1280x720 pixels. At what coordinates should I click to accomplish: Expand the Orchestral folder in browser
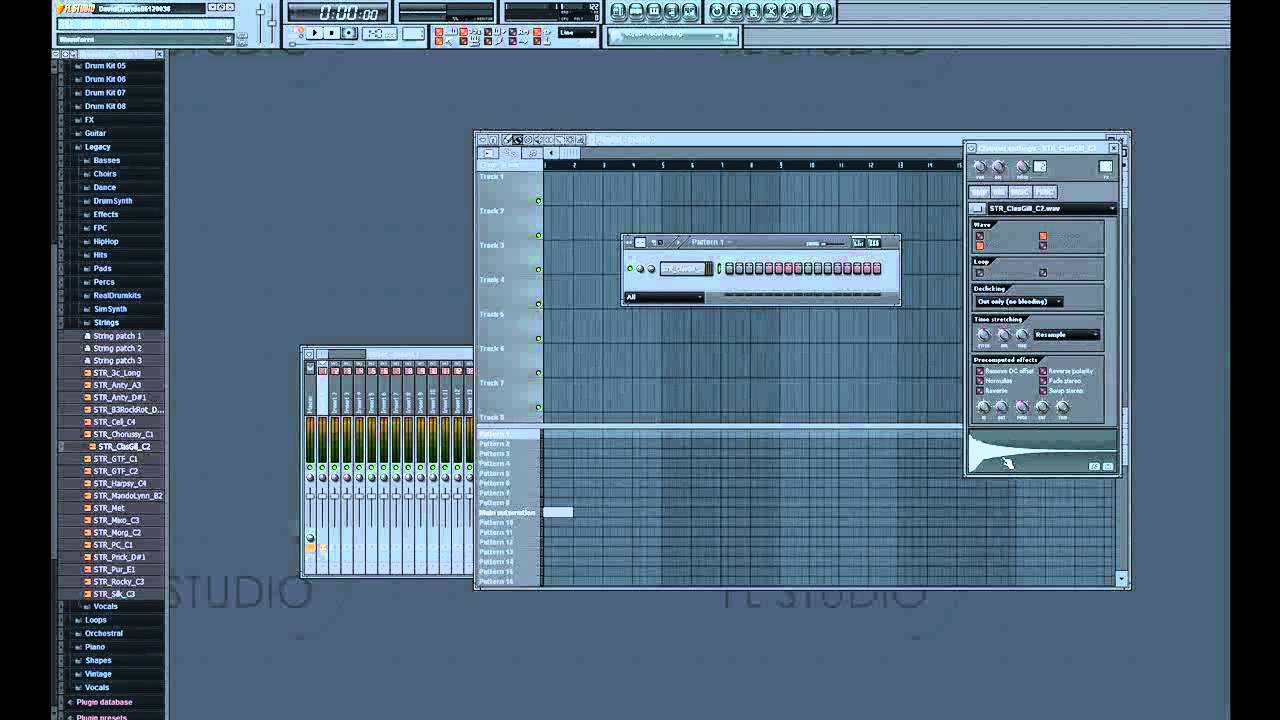(103, 633)
